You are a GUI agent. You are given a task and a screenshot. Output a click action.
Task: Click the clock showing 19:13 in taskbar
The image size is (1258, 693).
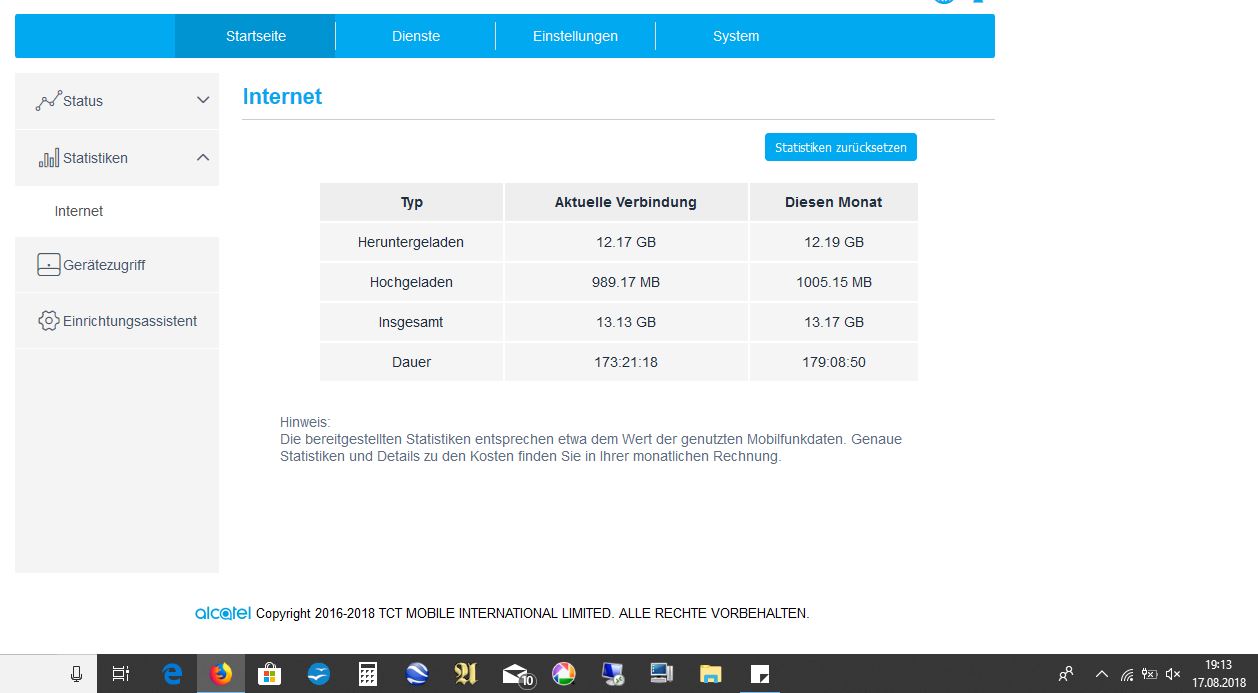point(1218,673)
